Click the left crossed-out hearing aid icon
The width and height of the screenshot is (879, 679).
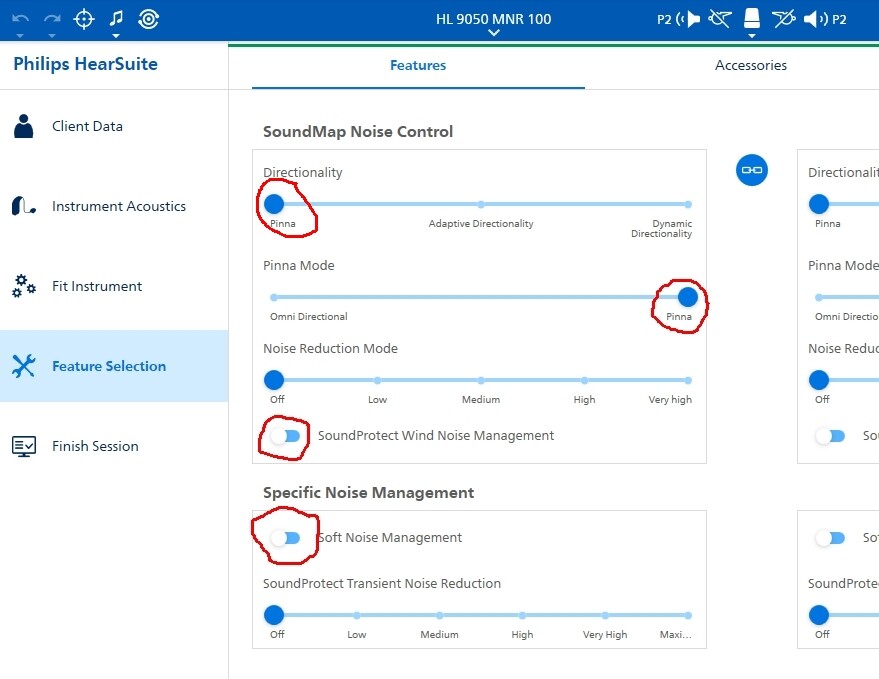(720, 19)
